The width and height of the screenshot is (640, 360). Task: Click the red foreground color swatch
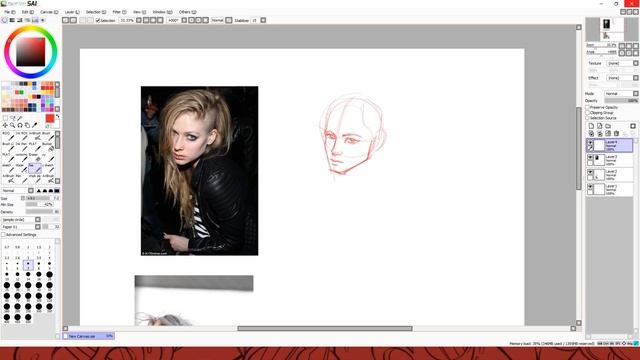tap(49, 118)
